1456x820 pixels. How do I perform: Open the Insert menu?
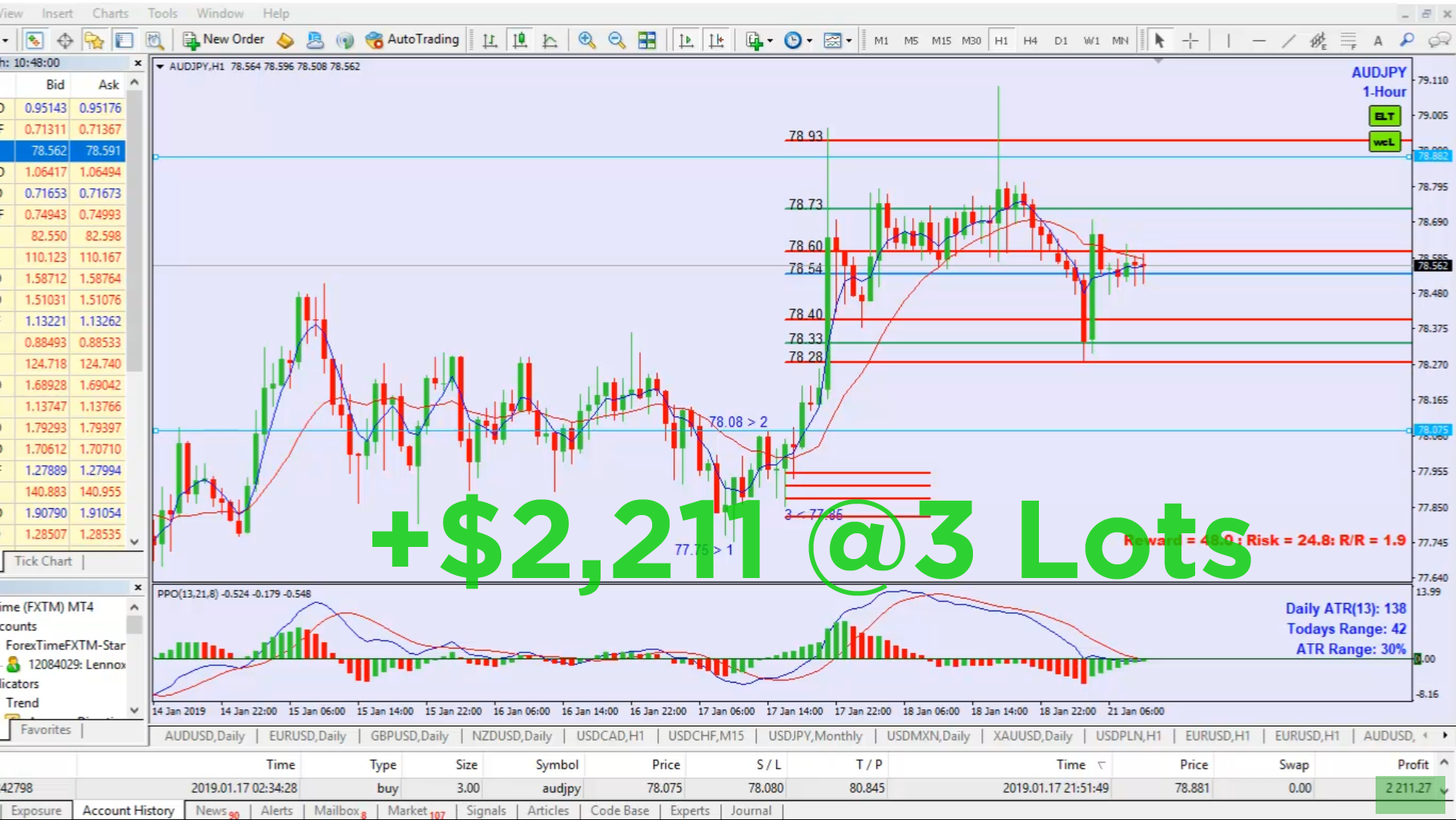pyautogui.click(x=57, y=13)
